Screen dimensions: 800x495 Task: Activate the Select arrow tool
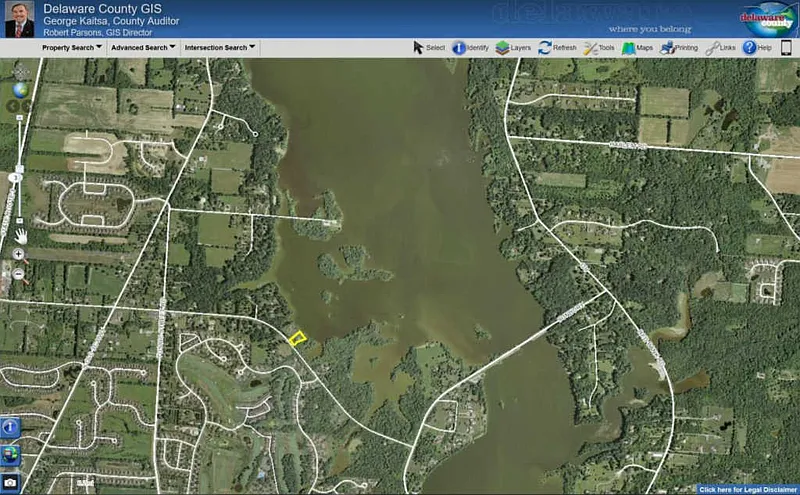coord(429,47)
